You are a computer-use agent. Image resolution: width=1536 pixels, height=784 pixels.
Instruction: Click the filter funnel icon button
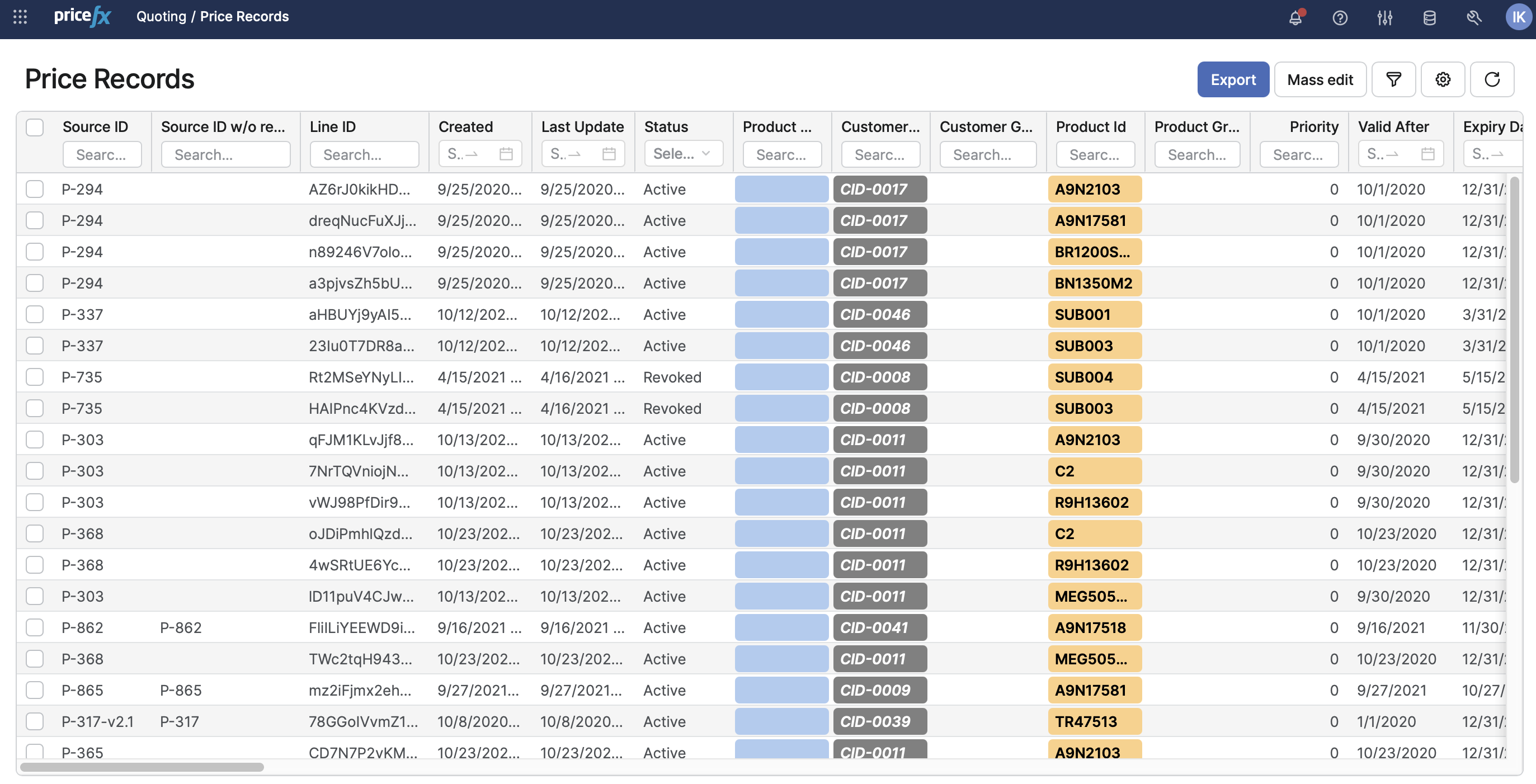click(x=1393, y=79)
